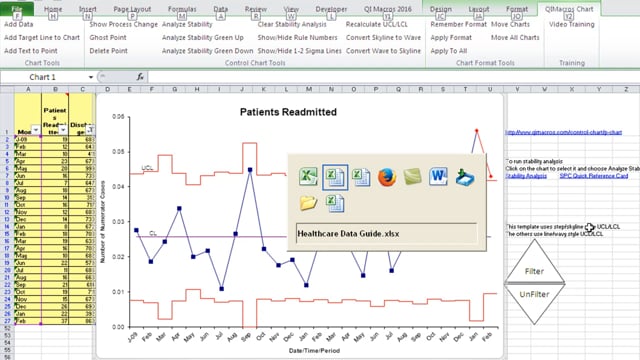Viewport: 640px width, 360px height.
Task: Switch to the Insert ribbon tab
Action: point(87,9)
